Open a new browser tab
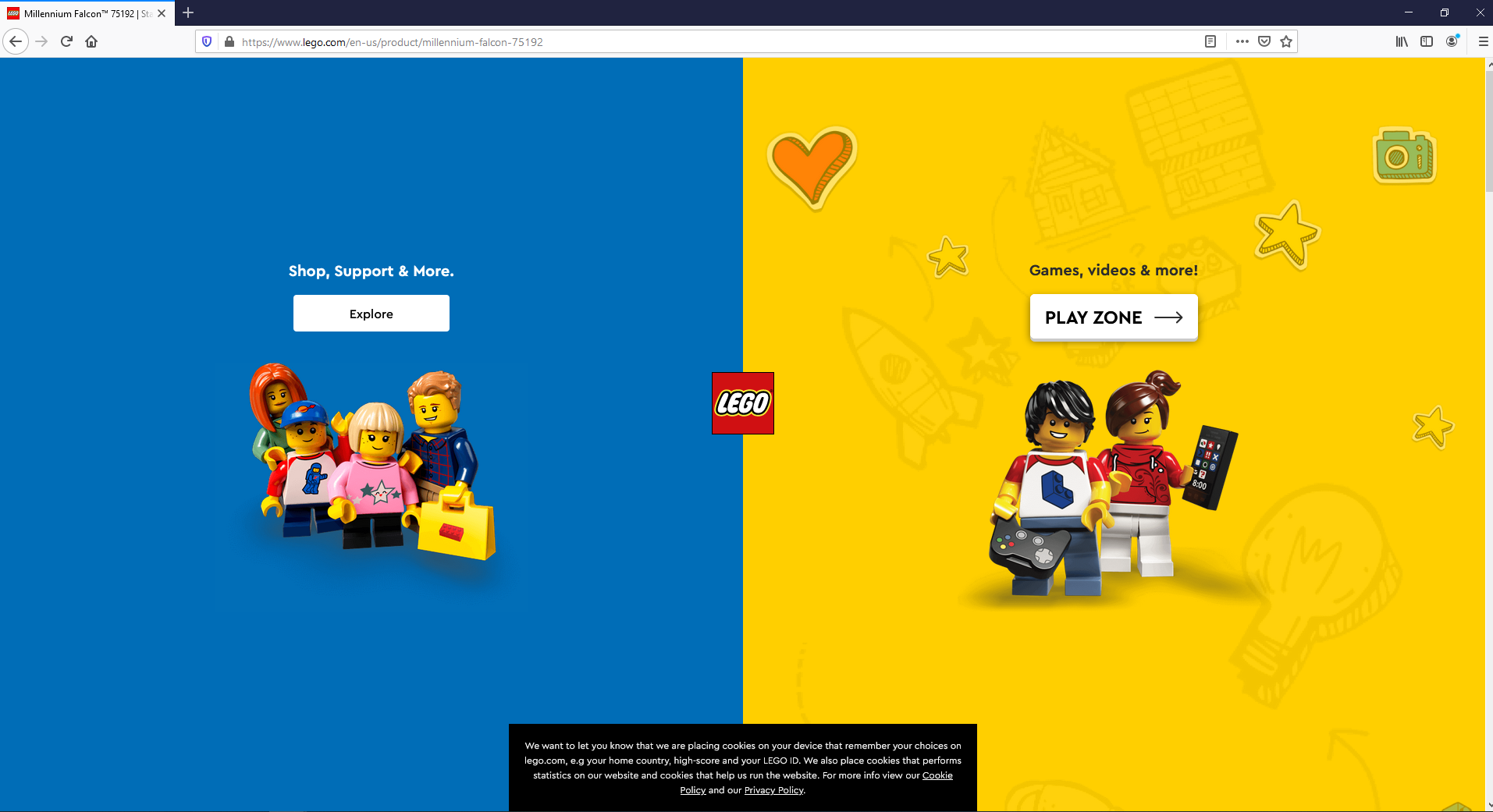The height and width of the screenshot is (812, 1493). [x=187, y=12]
